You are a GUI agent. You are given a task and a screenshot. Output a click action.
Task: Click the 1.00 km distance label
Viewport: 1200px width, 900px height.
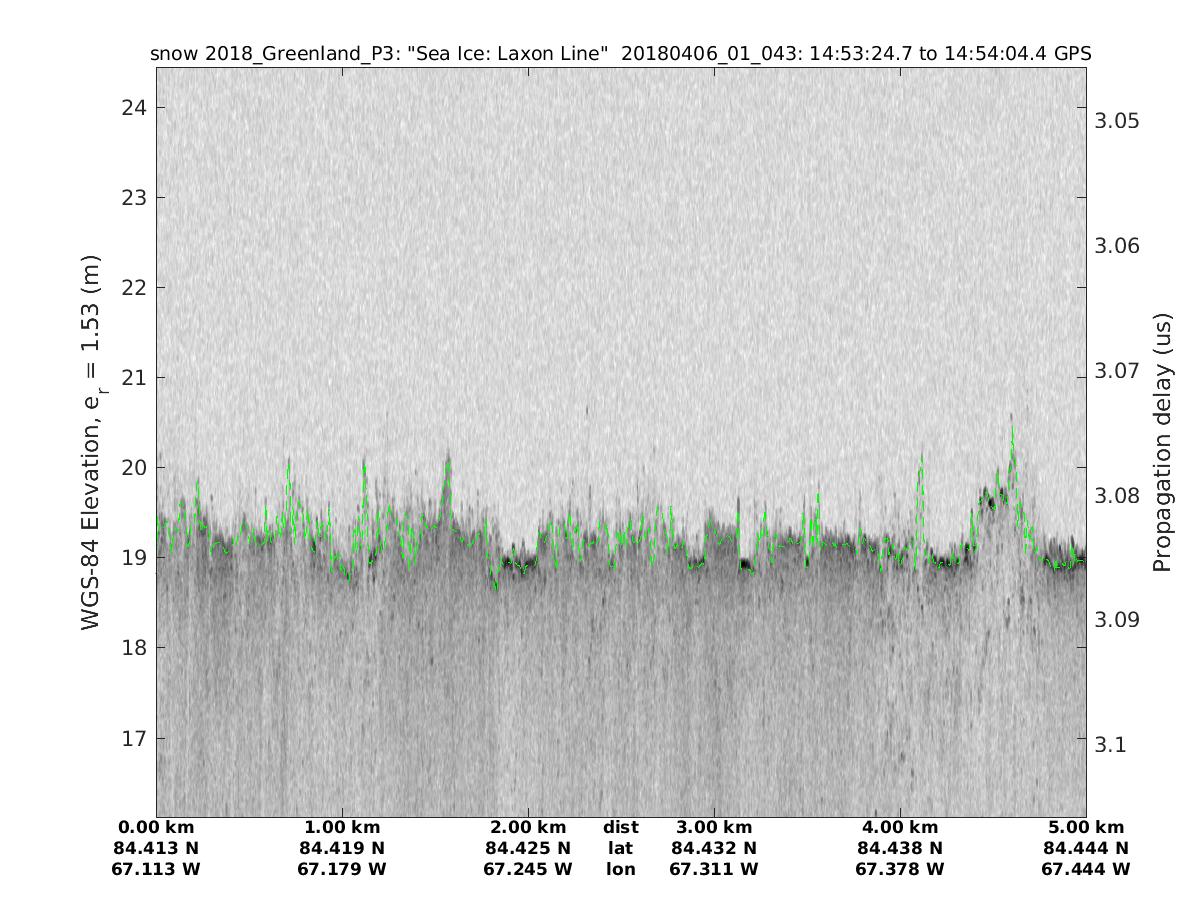coord(343,828)
